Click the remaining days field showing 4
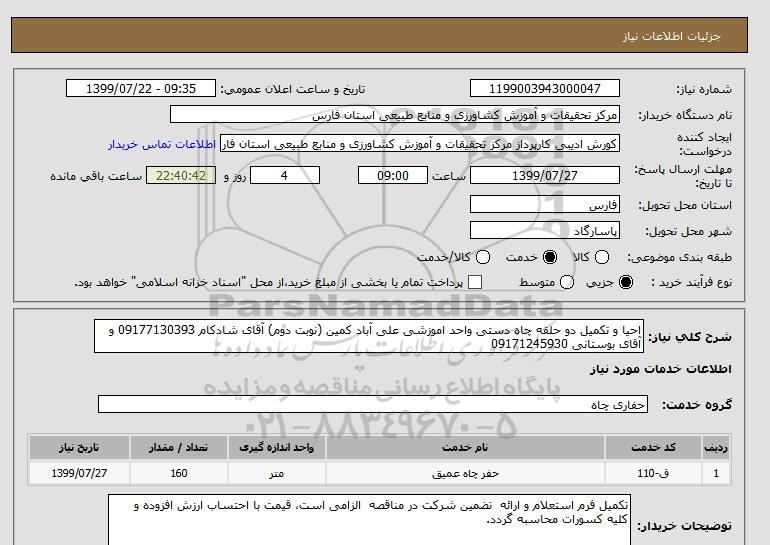Image resolution: width=770 pixels, height=545 pixels. tap(285, 175)
